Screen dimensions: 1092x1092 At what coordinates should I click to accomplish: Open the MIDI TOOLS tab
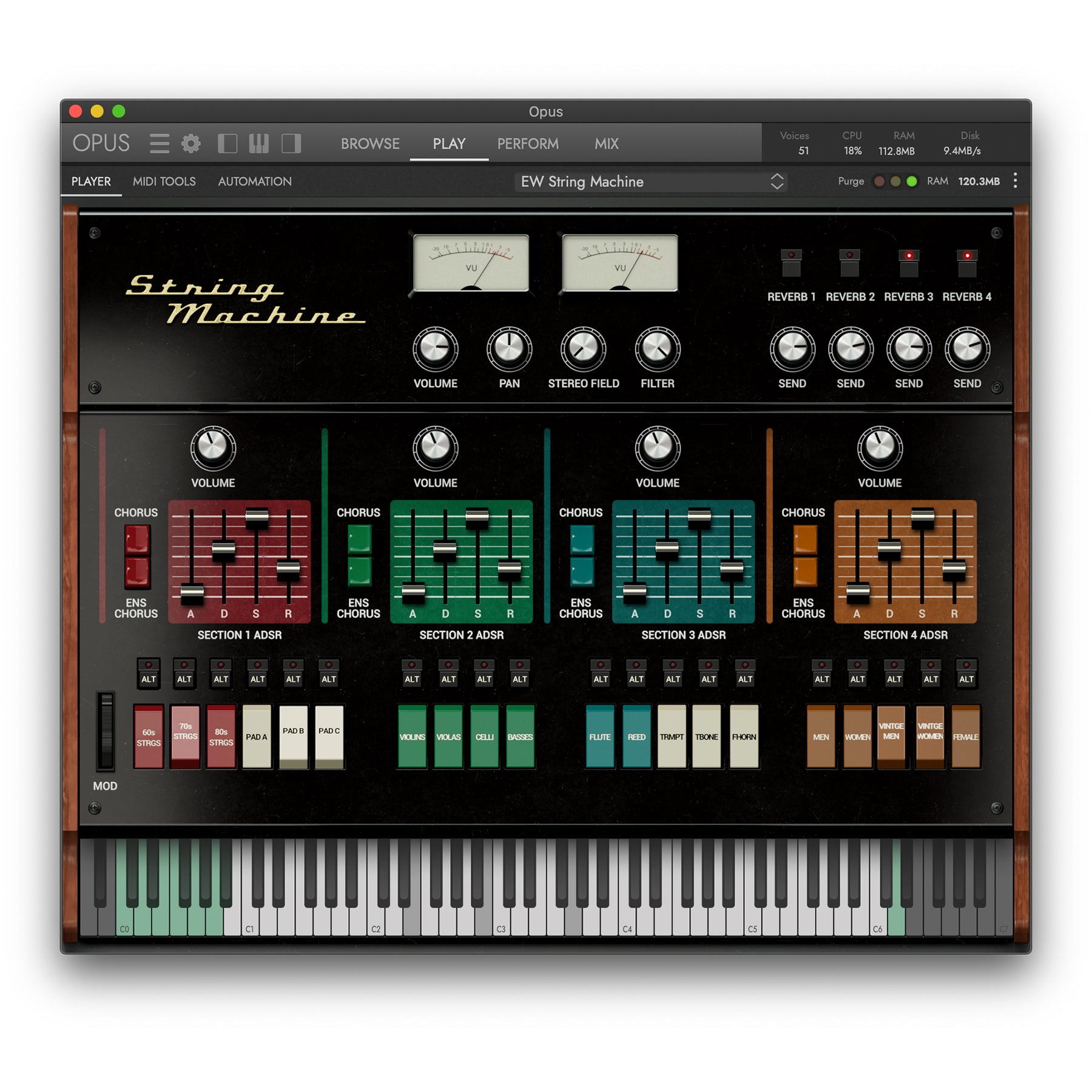164,181
